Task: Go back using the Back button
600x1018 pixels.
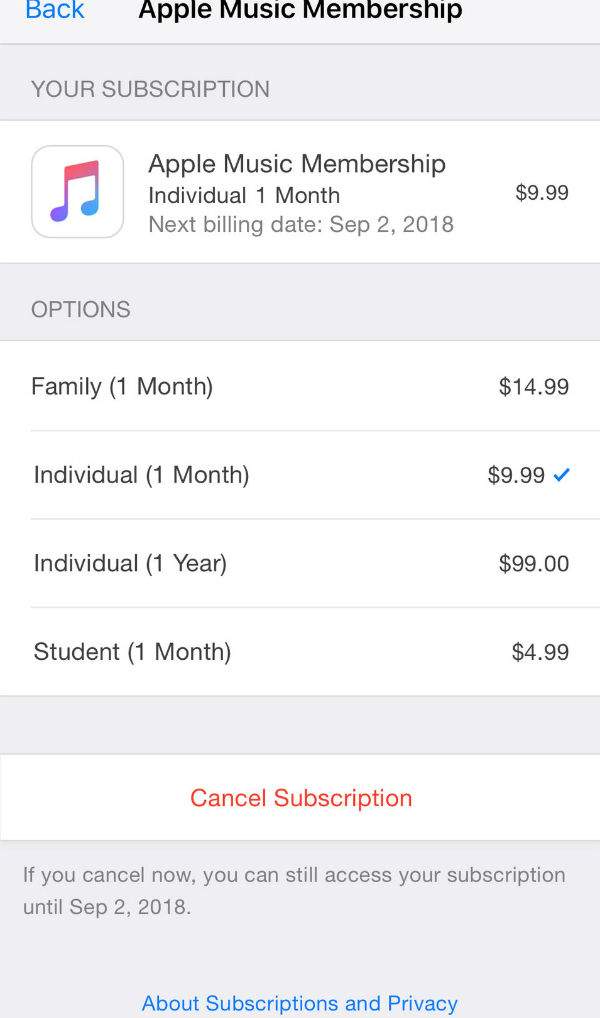Action: [x=54, y=11]
